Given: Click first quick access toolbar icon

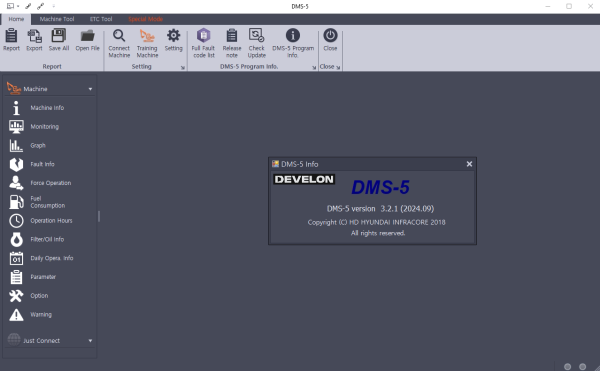Looking at the screenshot, I should pyautogui.click(x=10, y=6).
